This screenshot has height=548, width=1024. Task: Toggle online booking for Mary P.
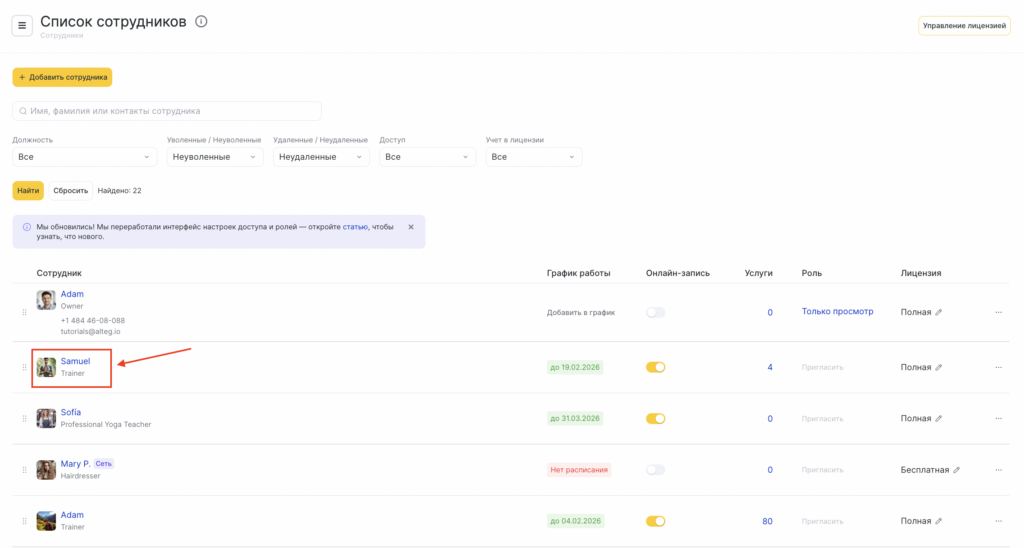click(x=655, y=470)
